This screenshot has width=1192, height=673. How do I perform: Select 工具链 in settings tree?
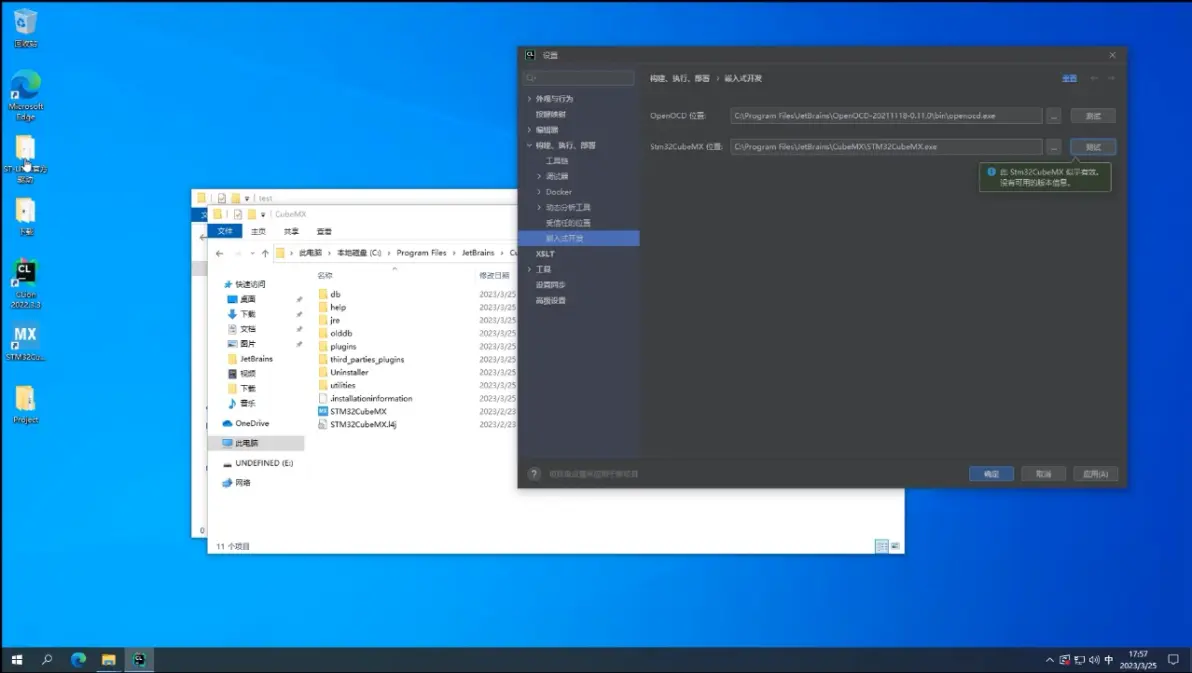[556, 161]
